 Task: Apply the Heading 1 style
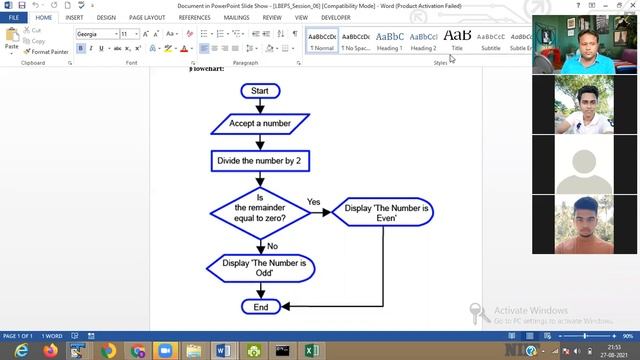coord(390,41)
